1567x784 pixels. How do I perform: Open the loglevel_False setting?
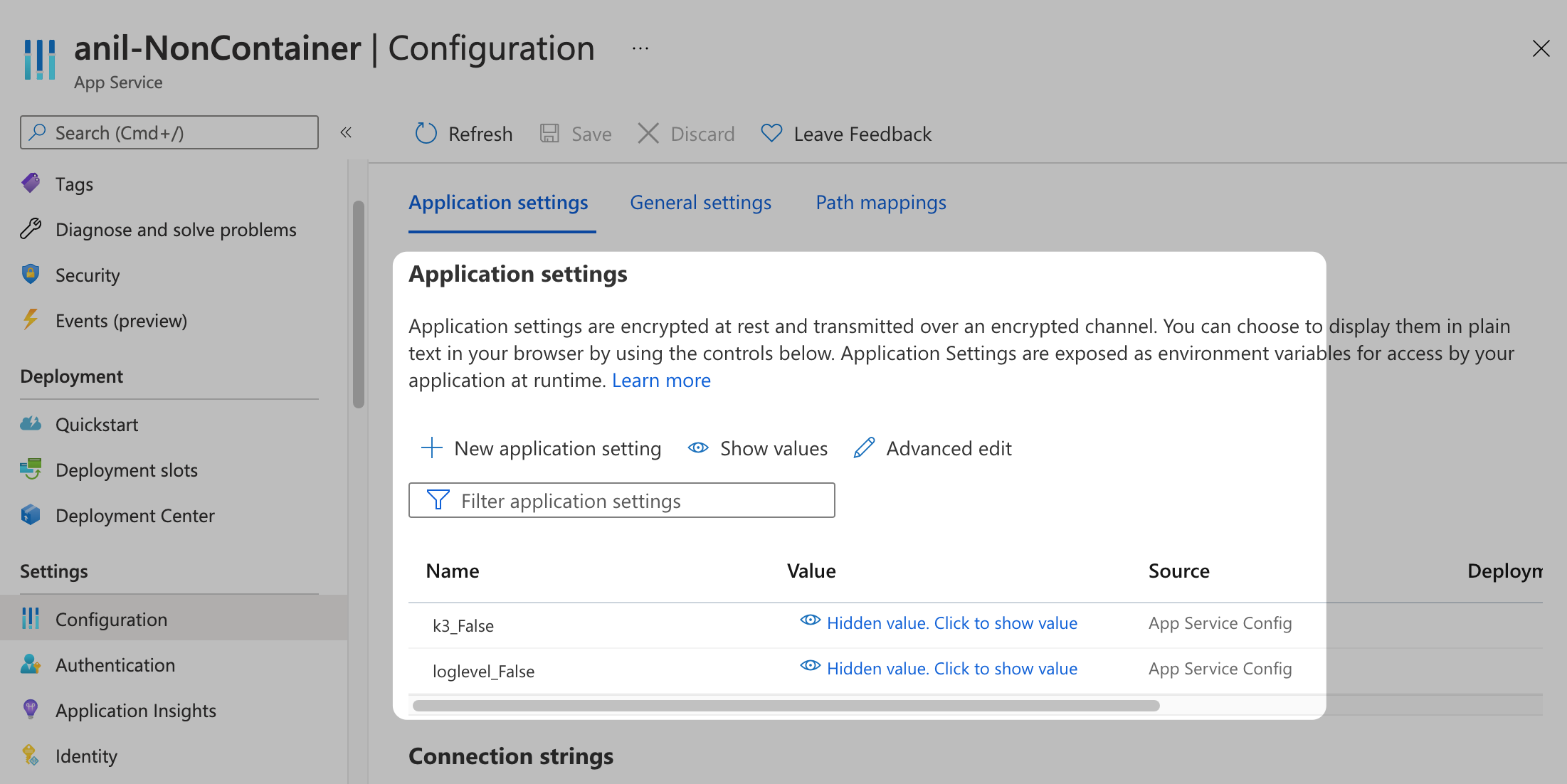coord(483,672)
